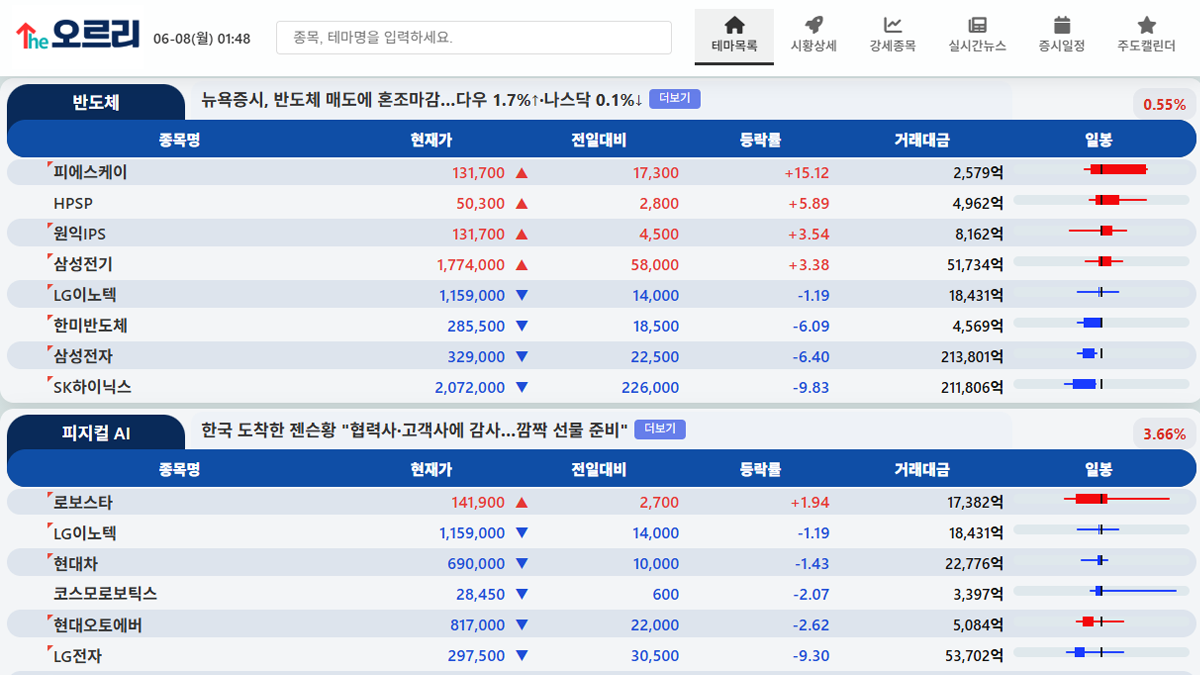The width and height of the screenshot is (1200, 675).
Task: Click the up arrow beside HPSP price
Action: (520, 204)
